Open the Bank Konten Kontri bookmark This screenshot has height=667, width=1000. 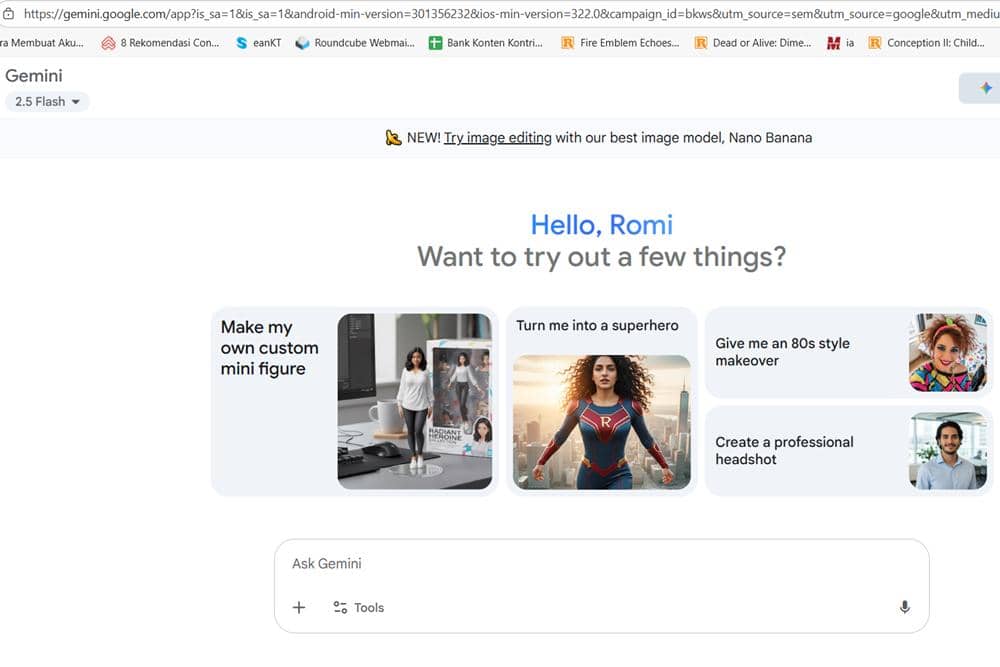point(485,43)
